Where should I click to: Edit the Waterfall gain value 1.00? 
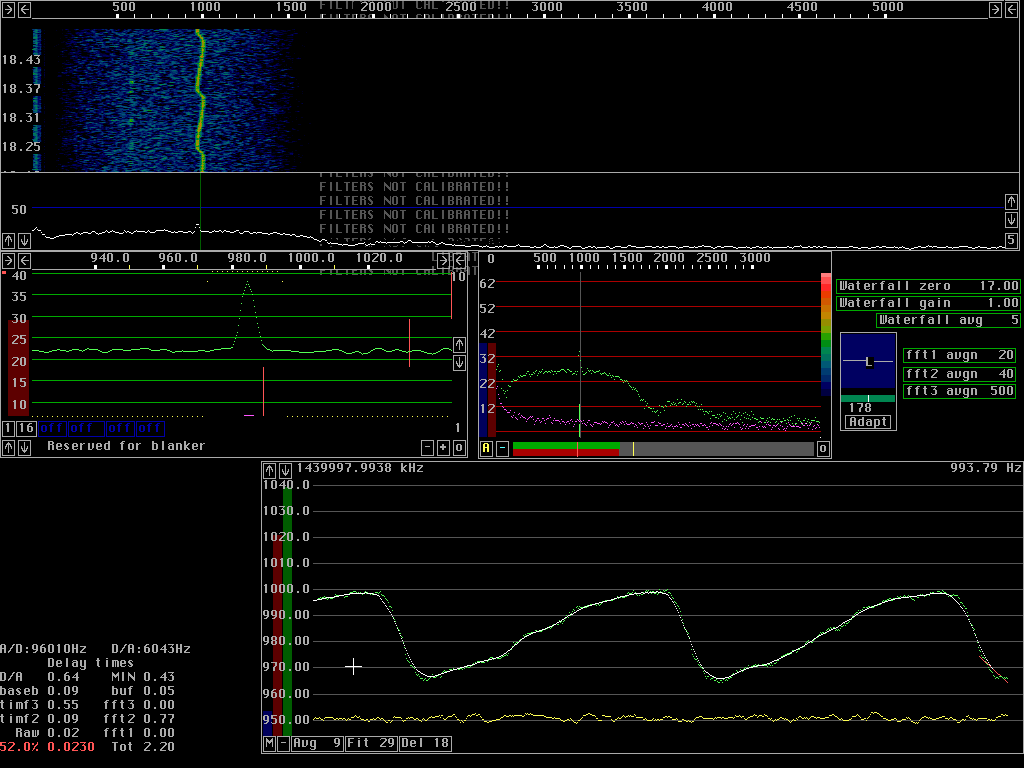pyautogui.click(x=928, y=303)
